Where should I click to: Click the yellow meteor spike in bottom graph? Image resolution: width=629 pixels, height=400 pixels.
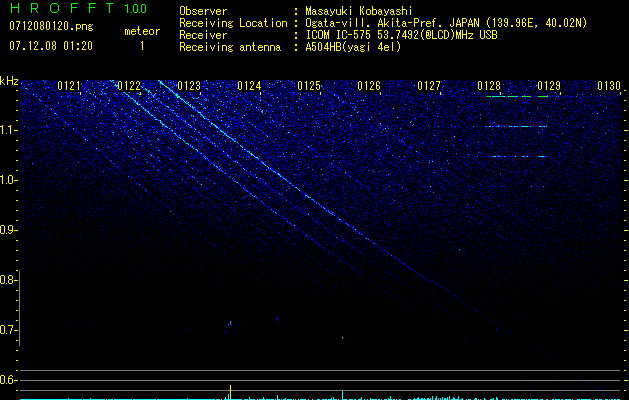(230, 392)
